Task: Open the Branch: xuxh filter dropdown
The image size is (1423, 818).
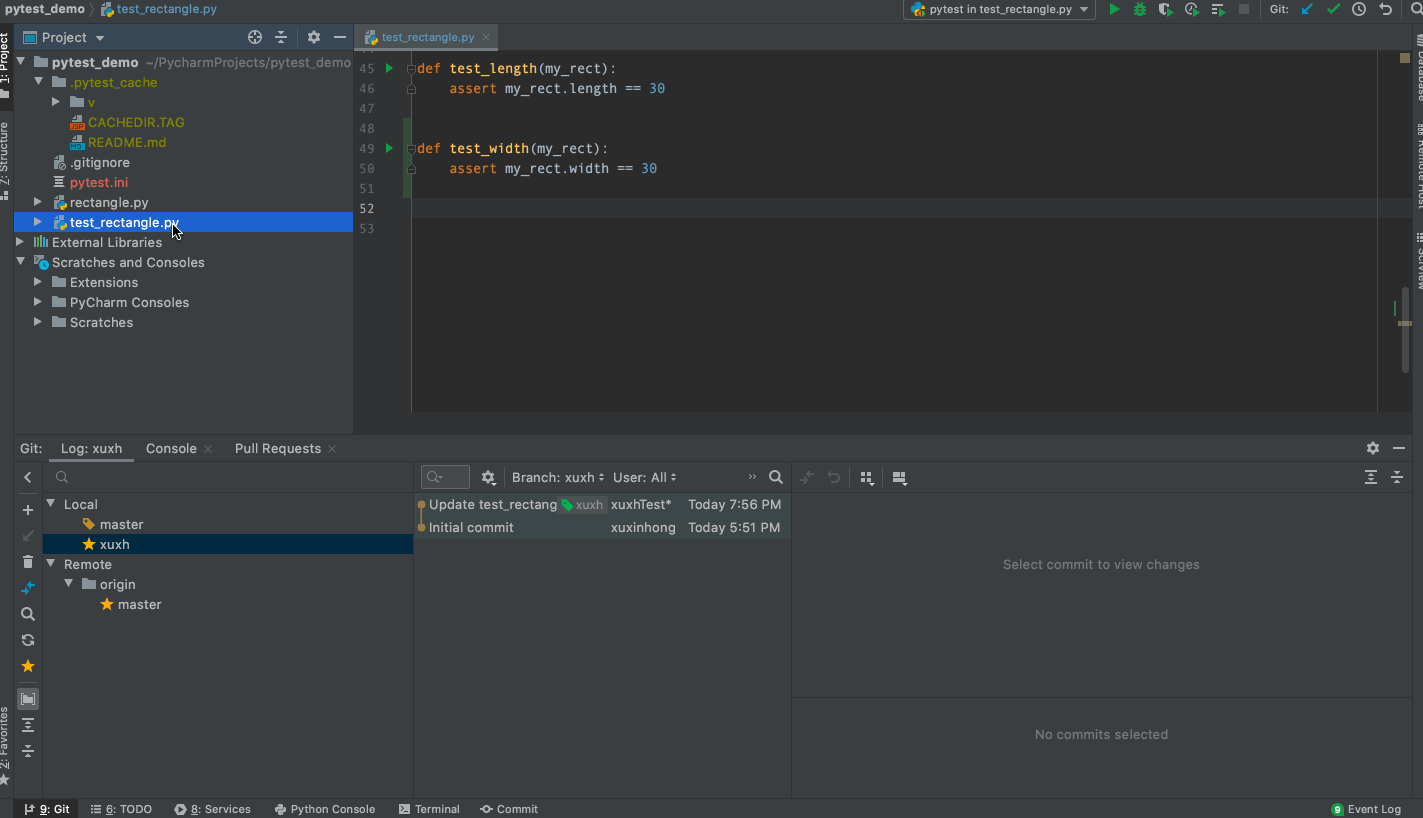Action: point(558,478)
